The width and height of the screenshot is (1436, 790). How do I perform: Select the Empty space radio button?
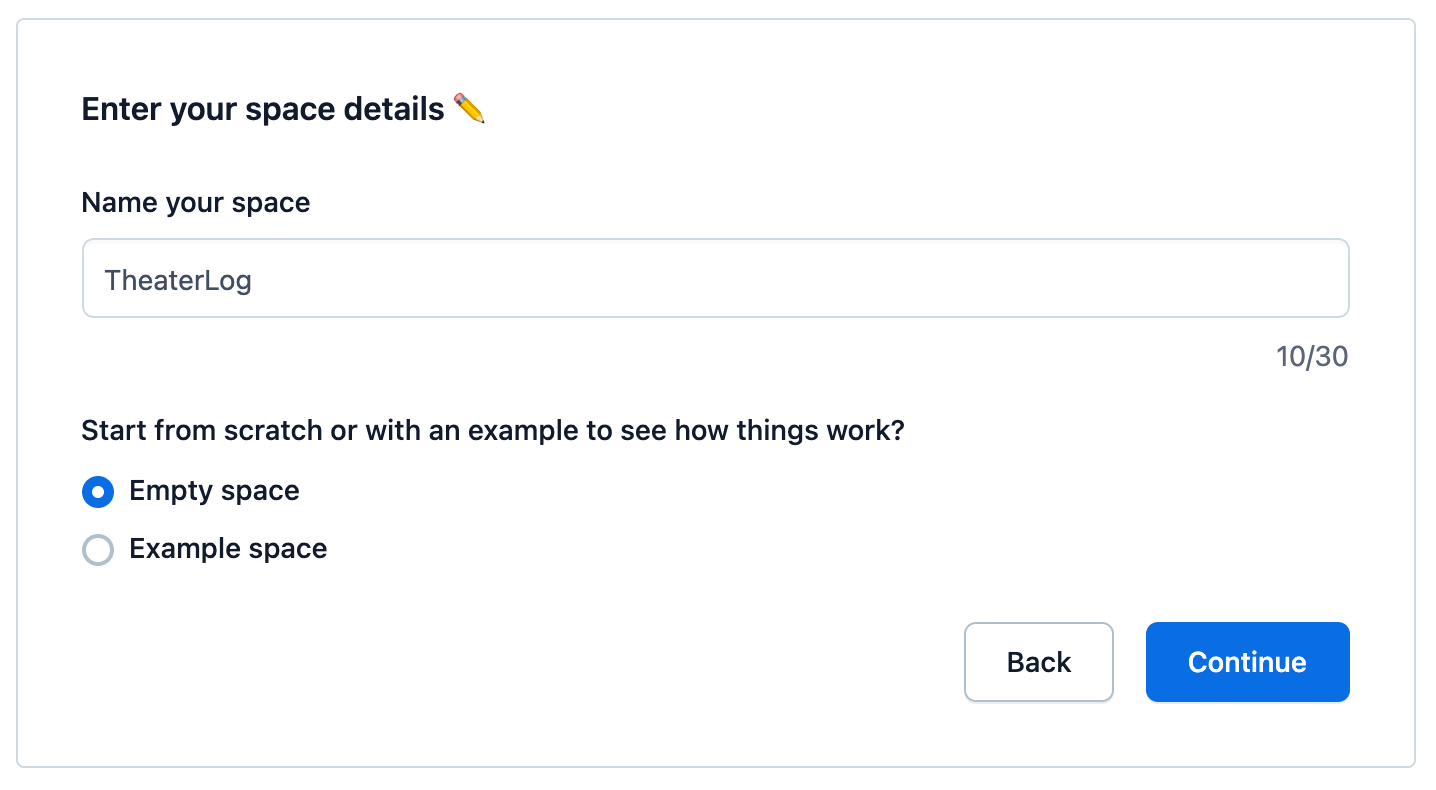tap(98, 491)
